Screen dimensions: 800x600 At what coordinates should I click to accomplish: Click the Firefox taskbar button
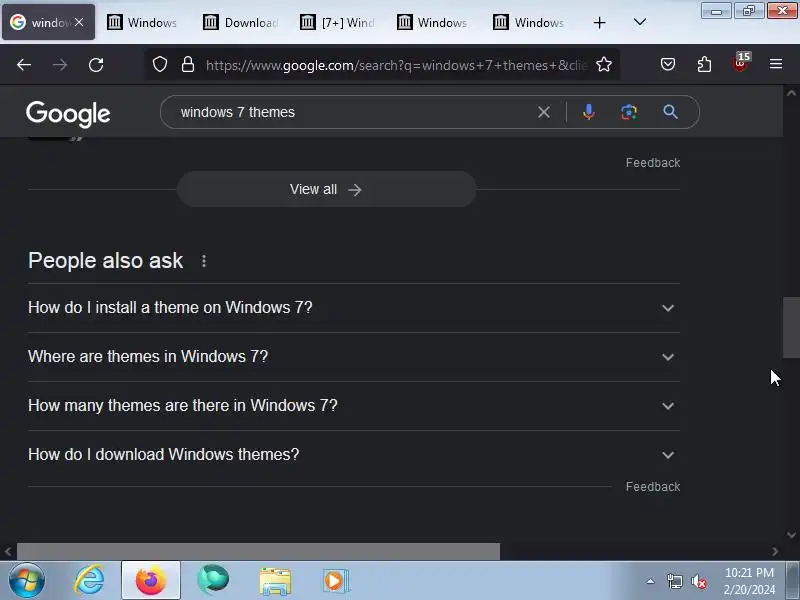pyautogui.click(x=151, y=581)
